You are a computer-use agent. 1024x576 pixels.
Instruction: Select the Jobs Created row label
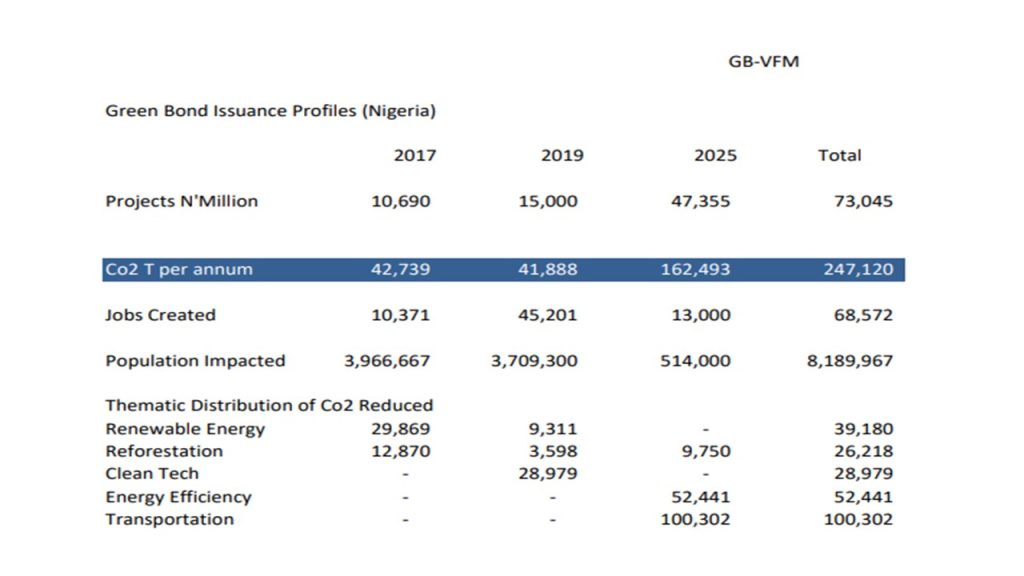[159, 314]
